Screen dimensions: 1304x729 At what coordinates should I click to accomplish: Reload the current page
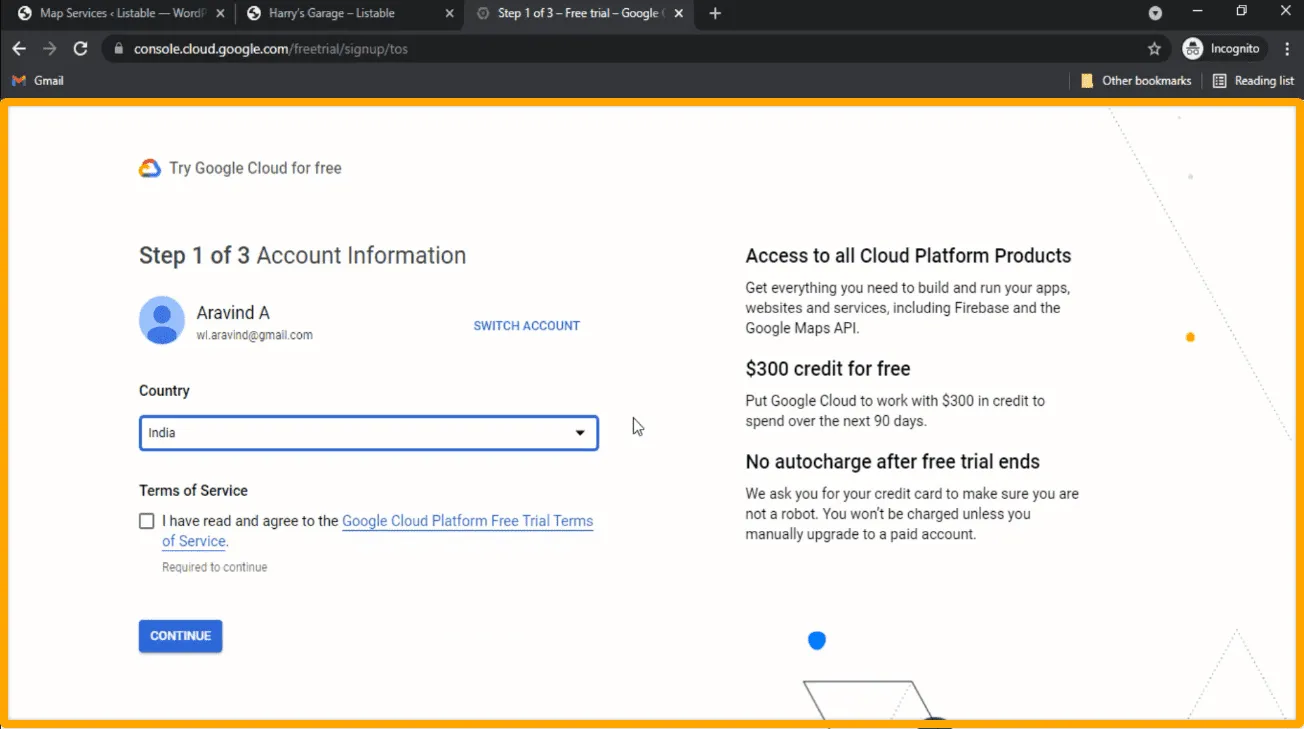coord(81,49)
